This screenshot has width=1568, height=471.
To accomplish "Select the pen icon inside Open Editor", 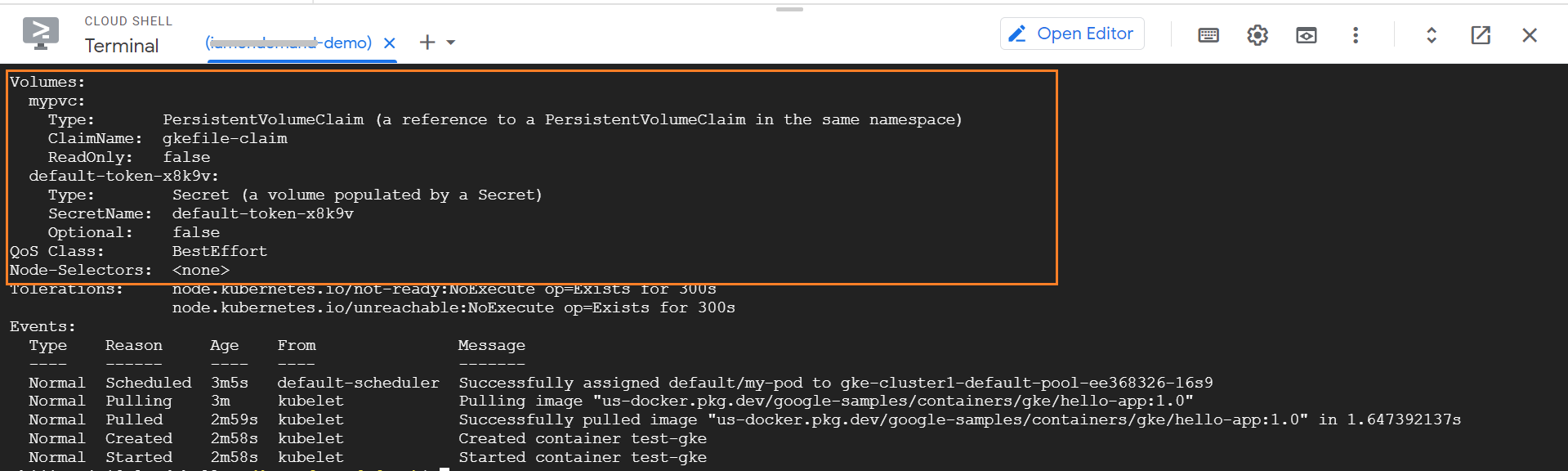I will (x=1017, y=34).
